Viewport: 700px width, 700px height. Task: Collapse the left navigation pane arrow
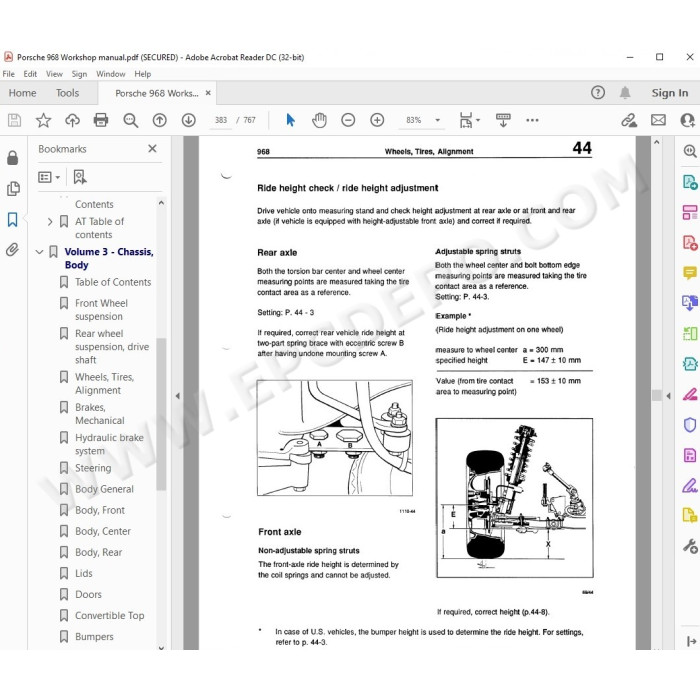click(x=178, y=396)
